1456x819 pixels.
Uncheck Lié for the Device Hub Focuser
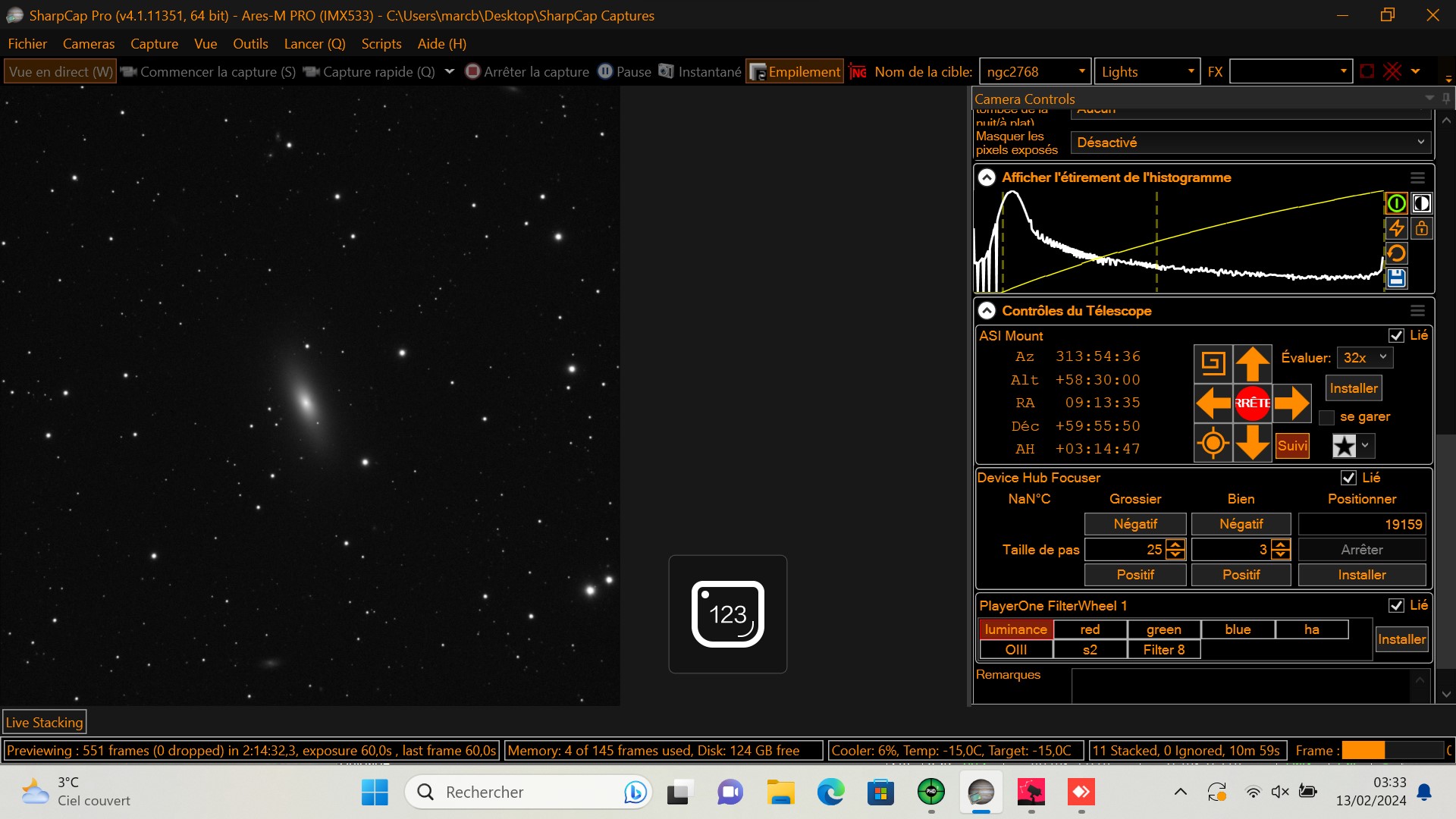pos(1348,478)
